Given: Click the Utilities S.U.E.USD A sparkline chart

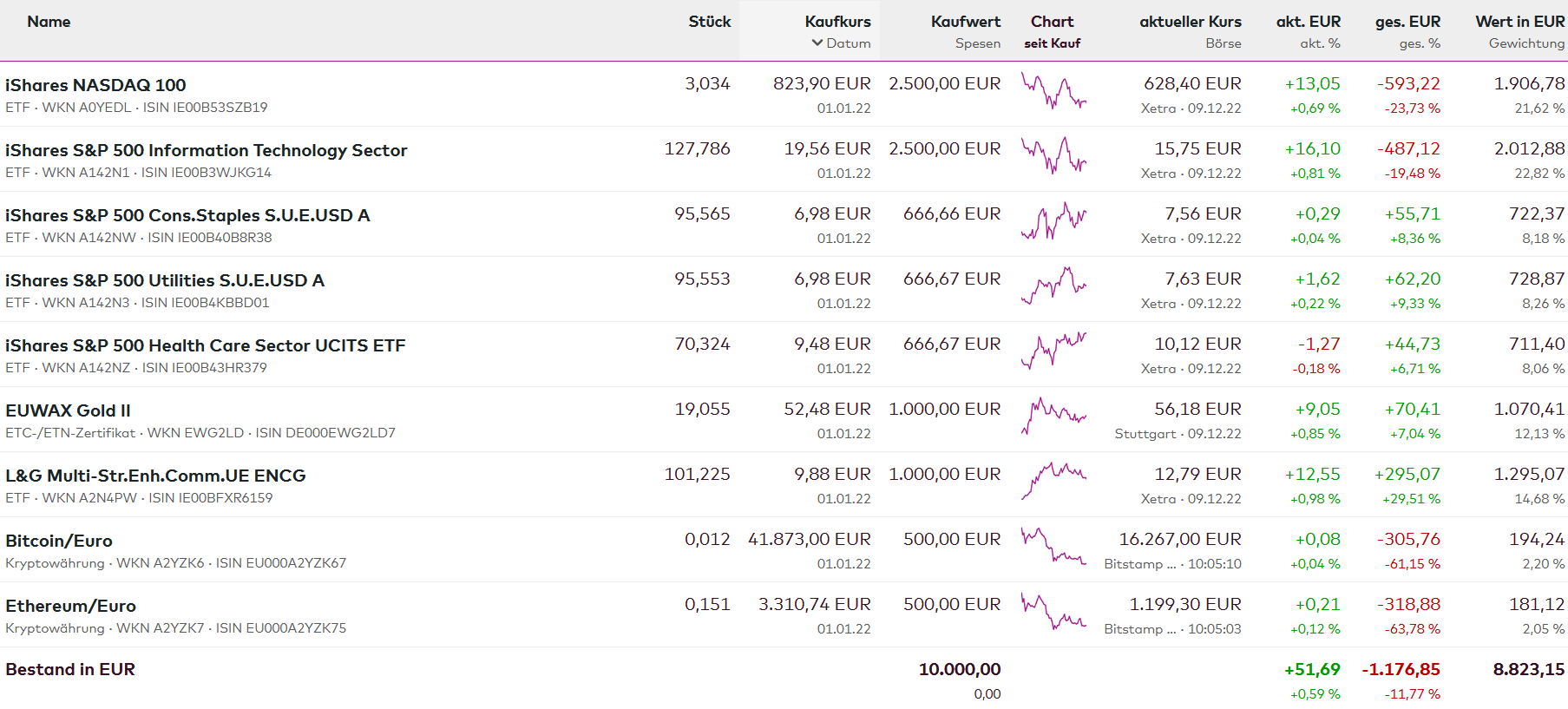Looking at the screenshot, I should pyautogui.click(x=1053, y=286).
